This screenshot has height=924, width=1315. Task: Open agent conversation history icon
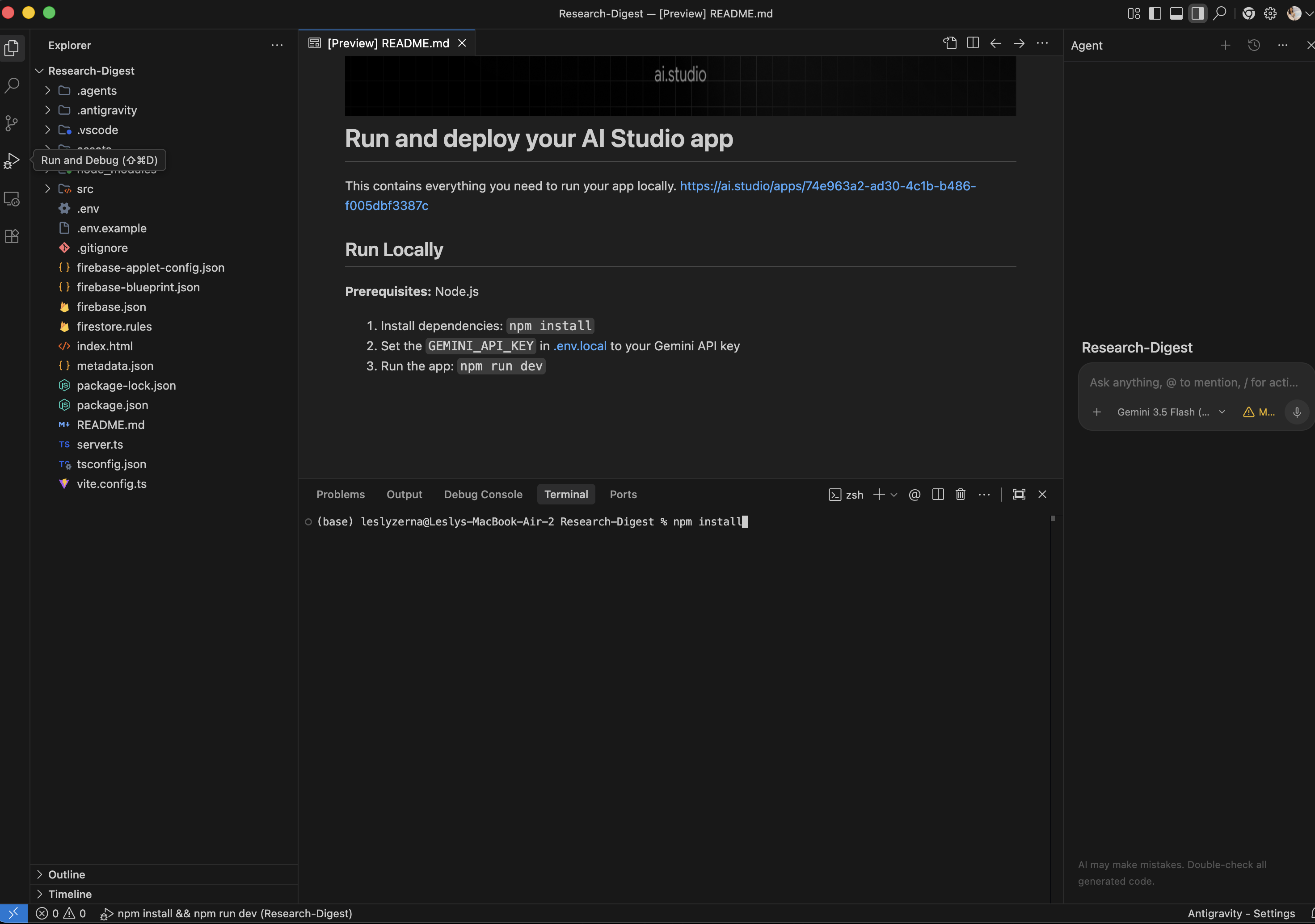(x=1254, y=45)
